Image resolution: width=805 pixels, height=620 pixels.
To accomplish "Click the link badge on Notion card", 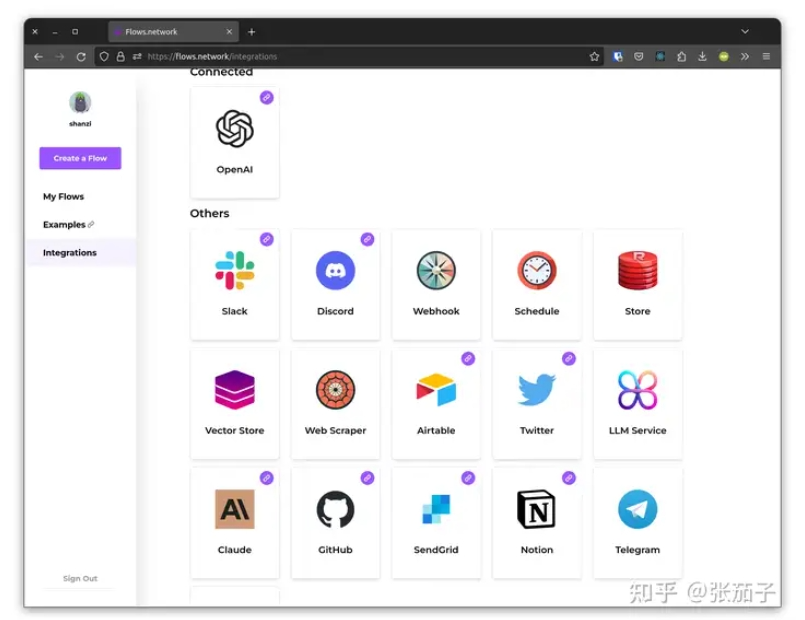I will point(568,478).
